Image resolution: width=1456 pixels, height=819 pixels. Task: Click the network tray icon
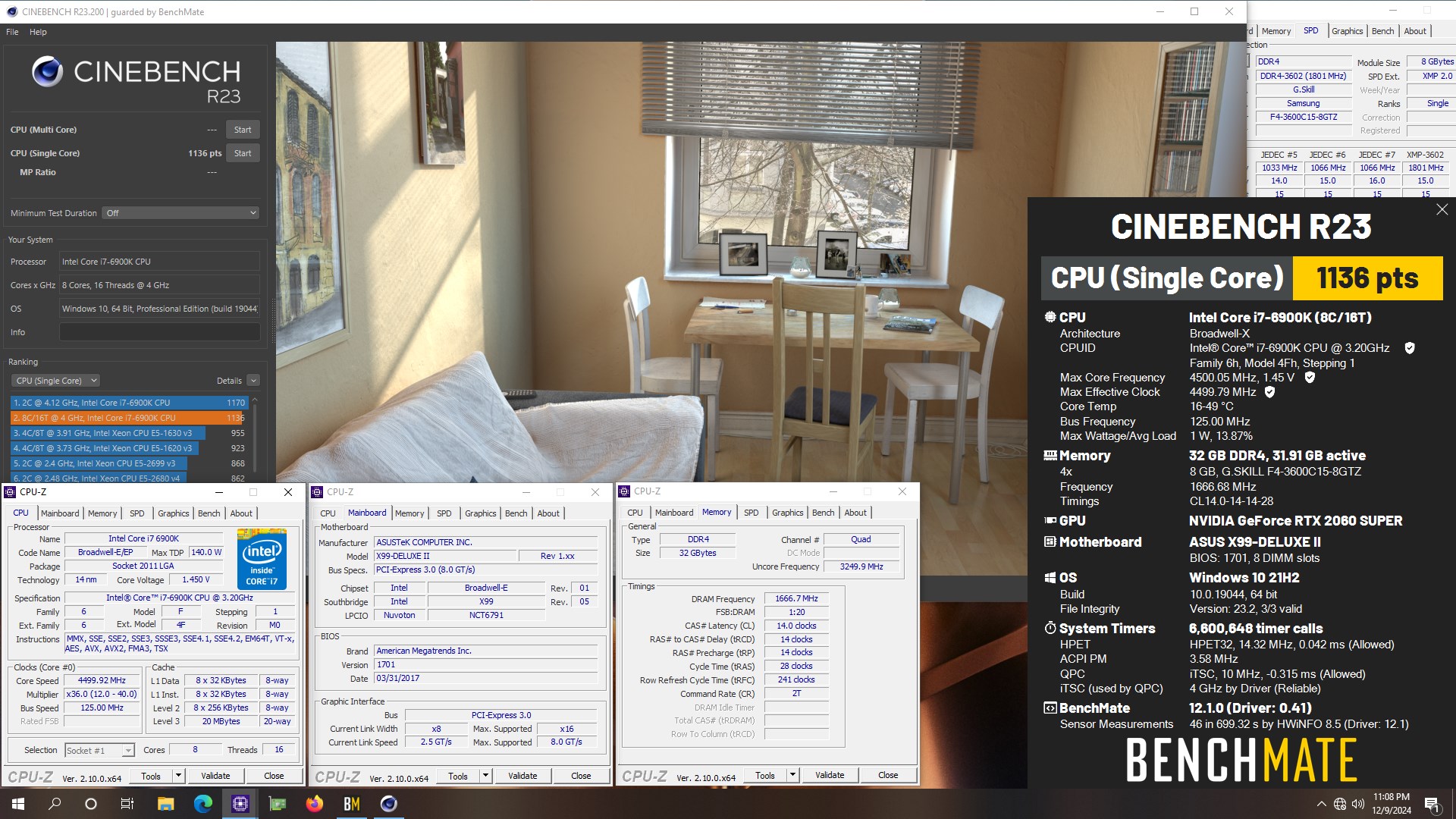click(x=1340, y=804)
